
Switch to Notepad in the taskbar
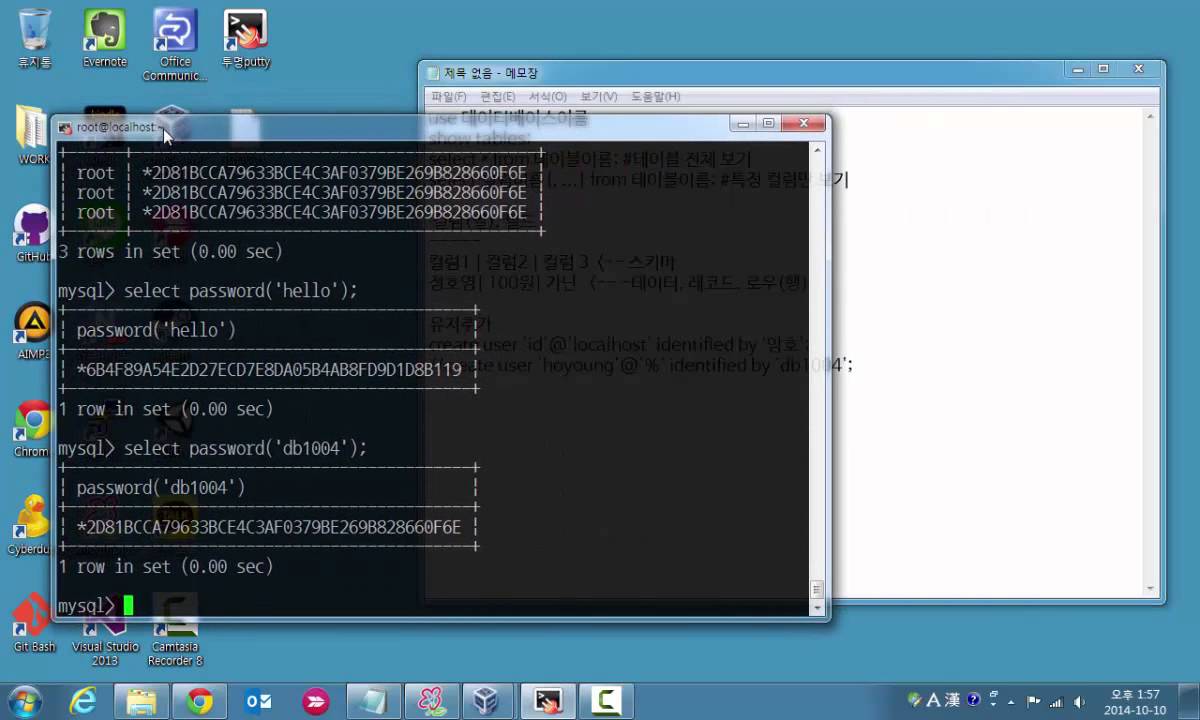[376, 701]
